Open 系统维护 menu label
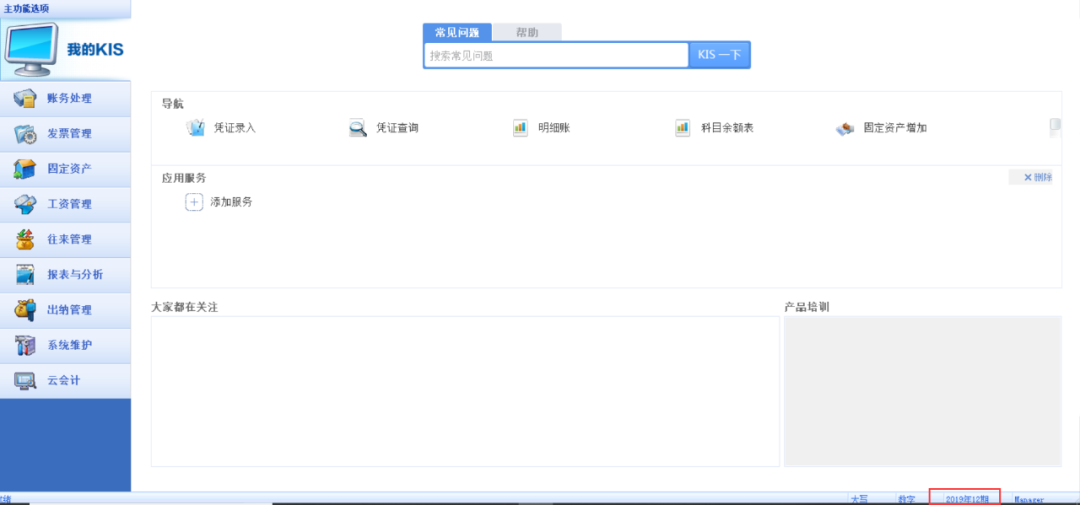The image size is (1080, 505). [69, 345]
